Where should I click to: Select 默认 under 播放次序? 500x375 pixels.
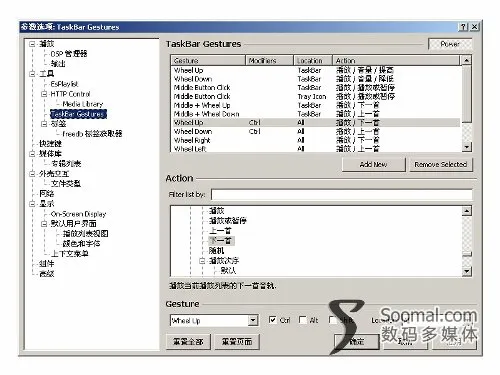pyautogui.click(x=228, y=270)
